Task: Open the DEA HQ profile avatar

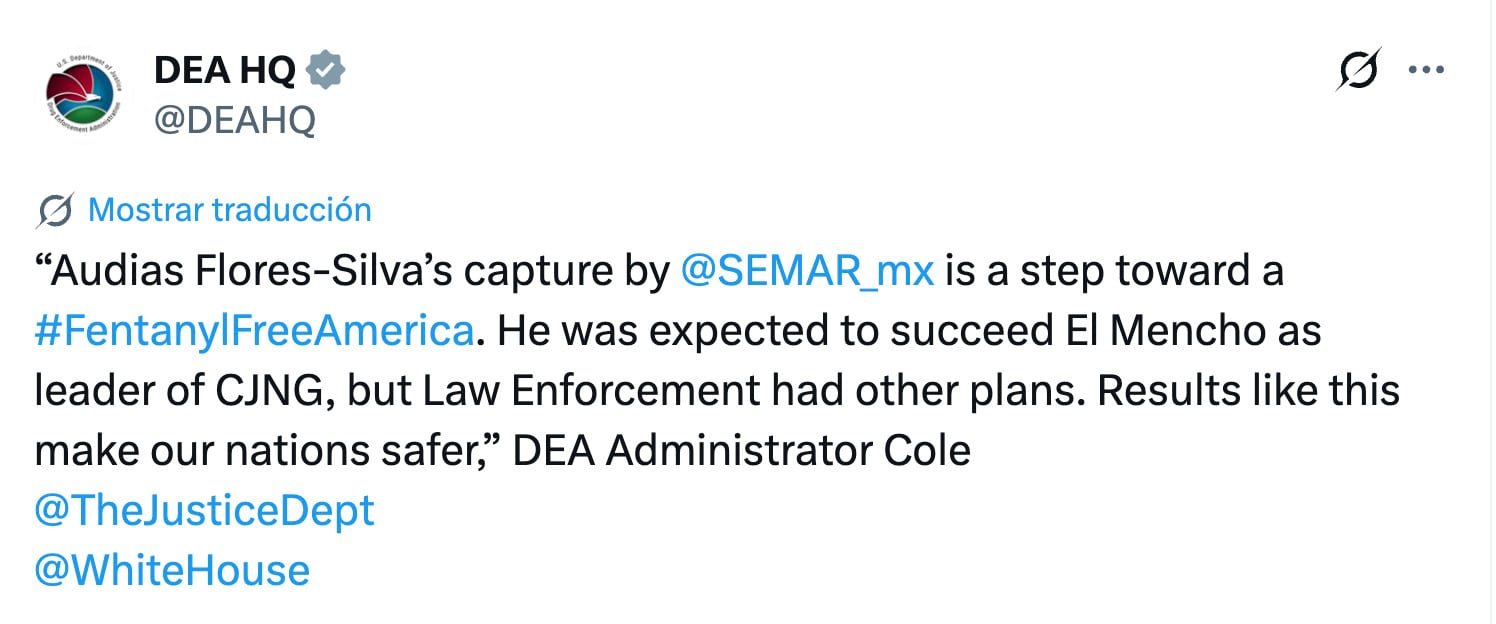Action: 84,95
